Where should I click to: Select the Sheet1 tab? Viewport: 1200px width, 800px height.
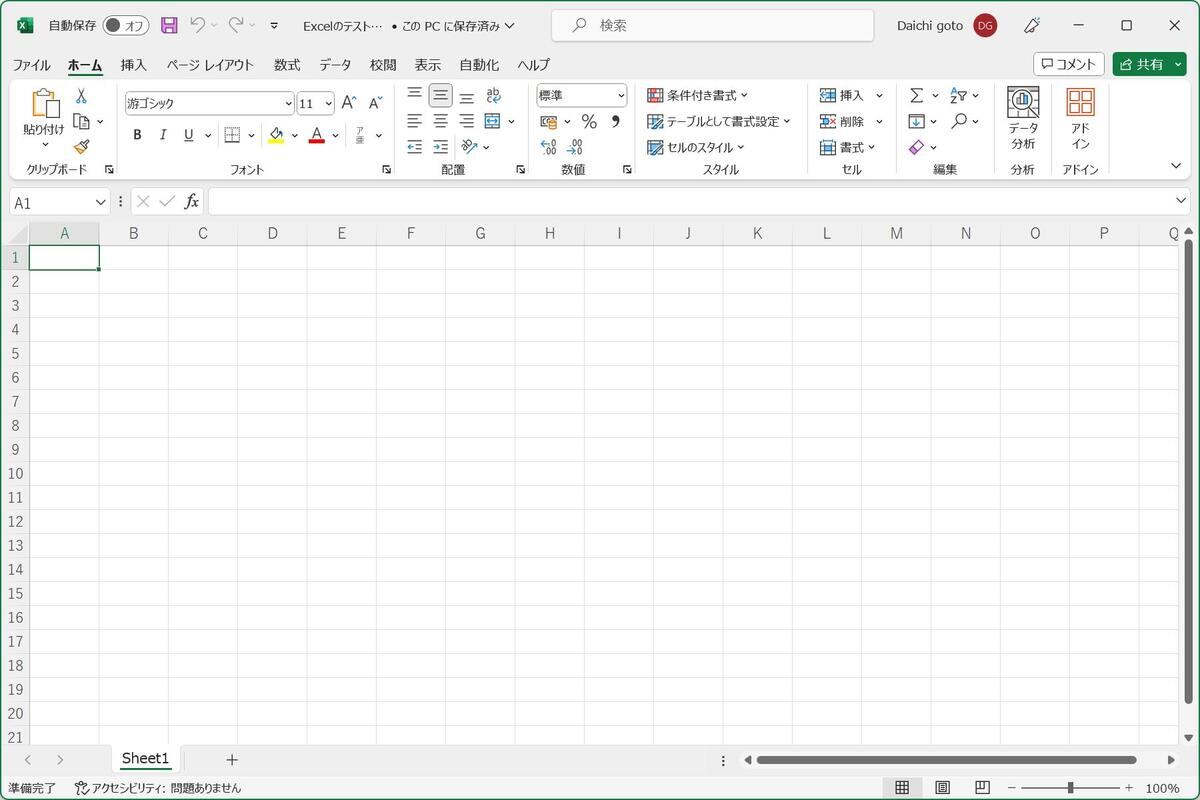pos(146,759)
